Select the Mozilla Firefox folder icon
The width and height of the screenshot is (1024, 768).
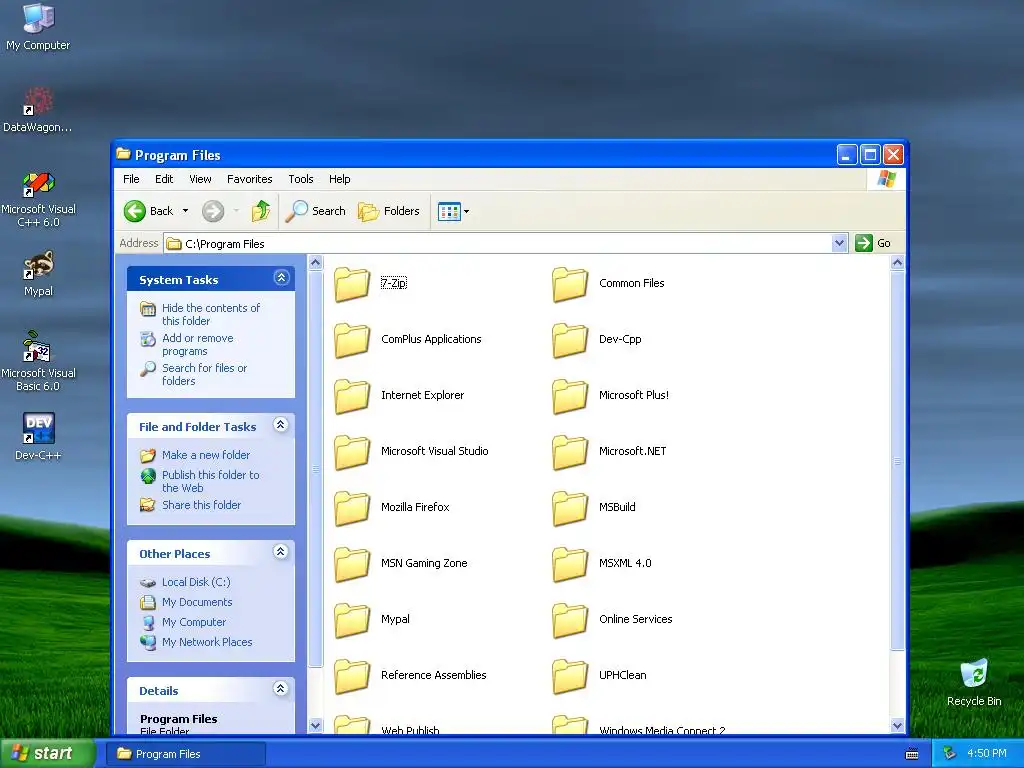tap(352, 507)
